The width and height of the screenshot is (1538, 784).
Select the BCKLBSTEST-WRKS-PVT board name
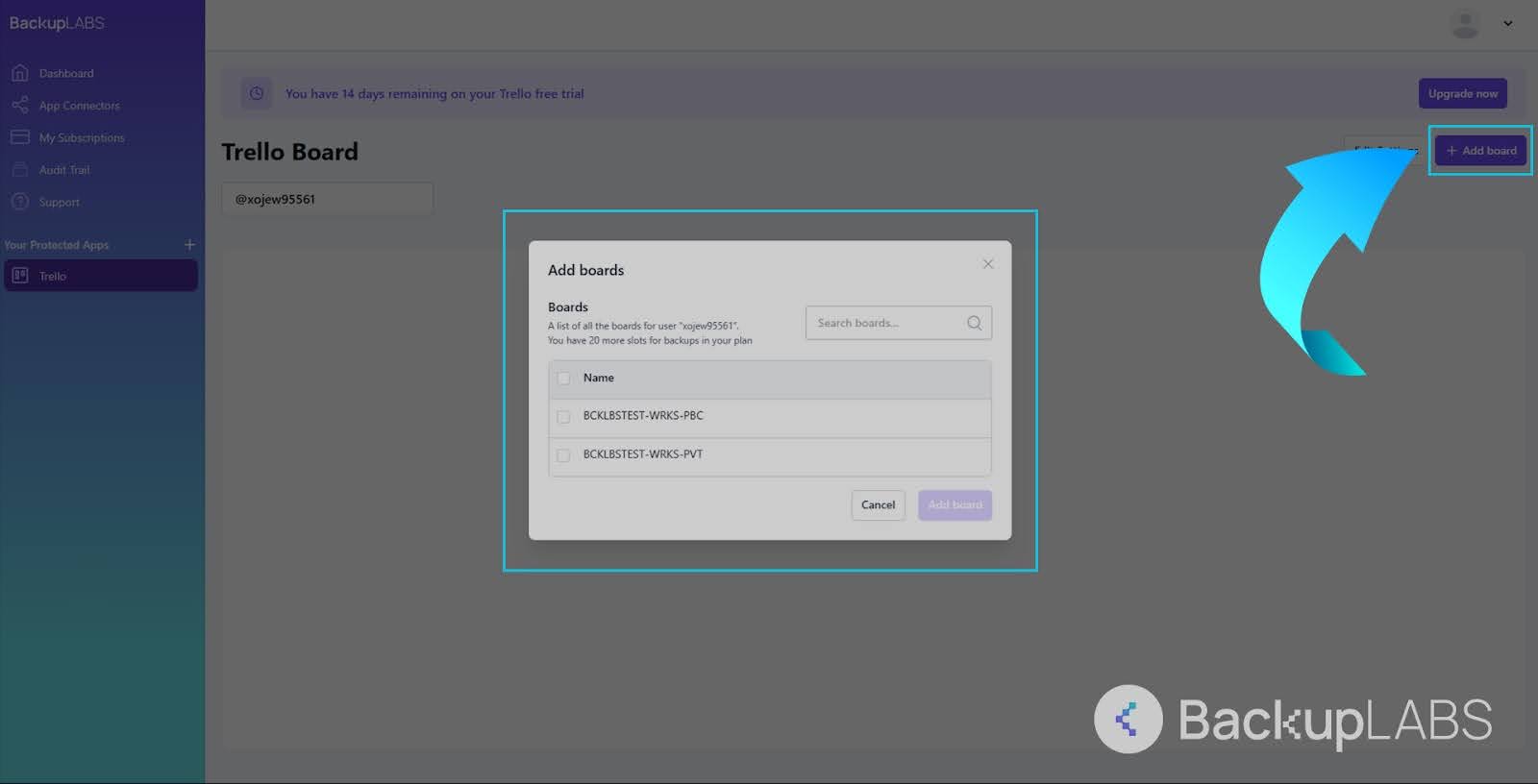643,454
